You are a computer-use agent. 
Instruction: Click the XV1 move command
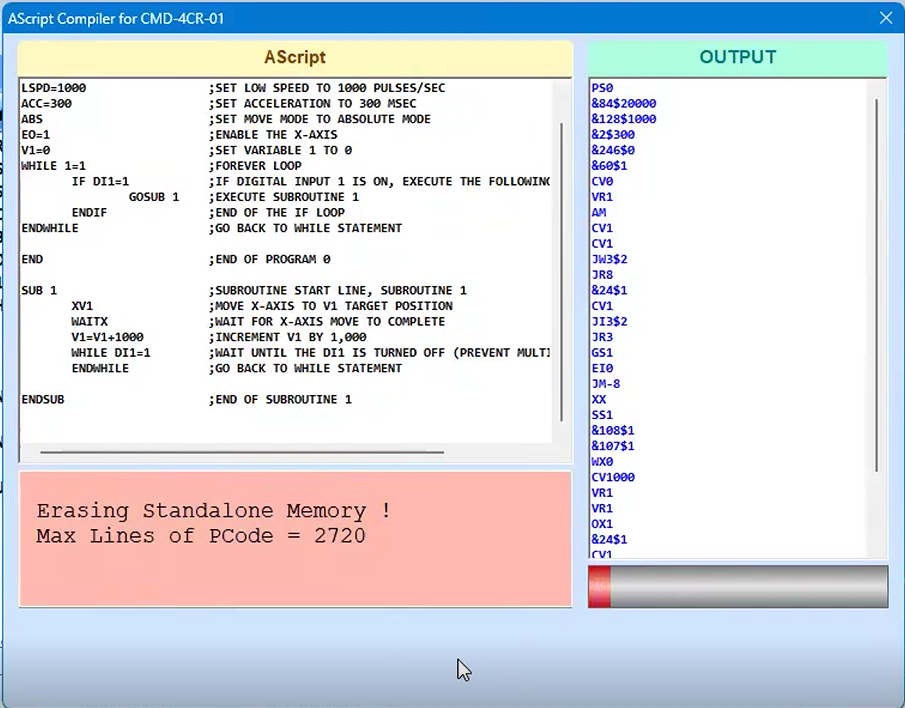(82, 306)
